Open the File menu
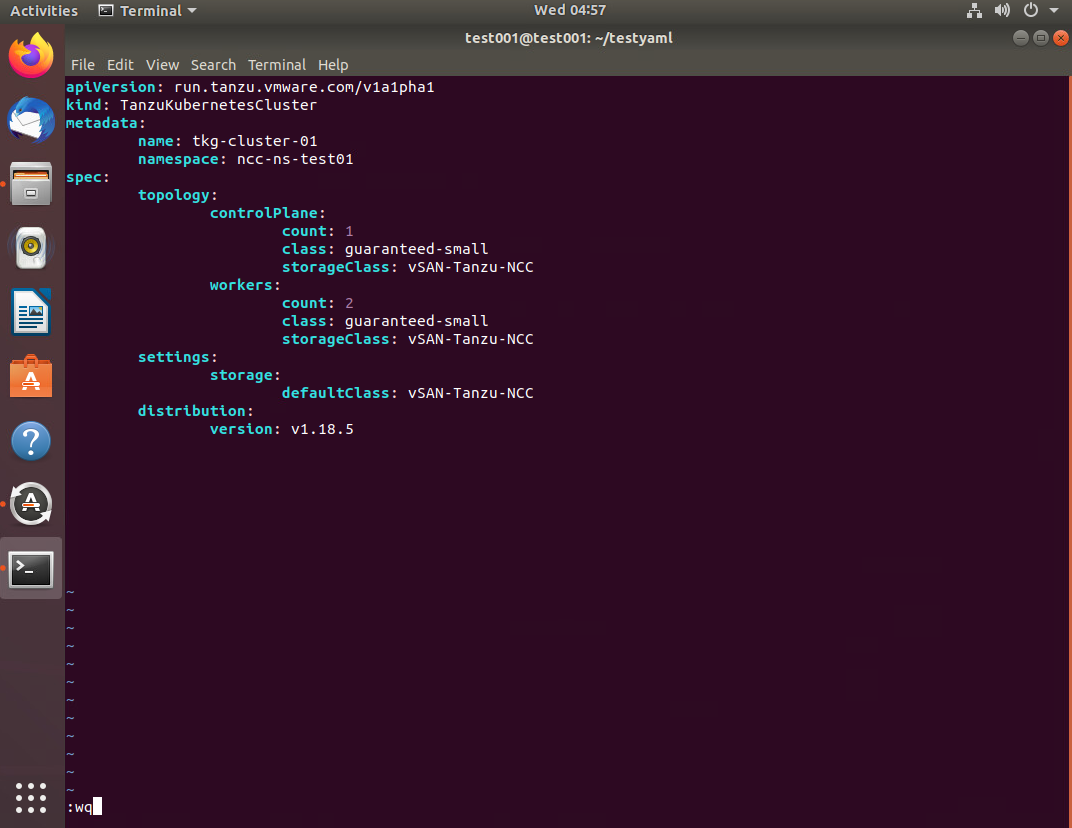 point(83,65)
